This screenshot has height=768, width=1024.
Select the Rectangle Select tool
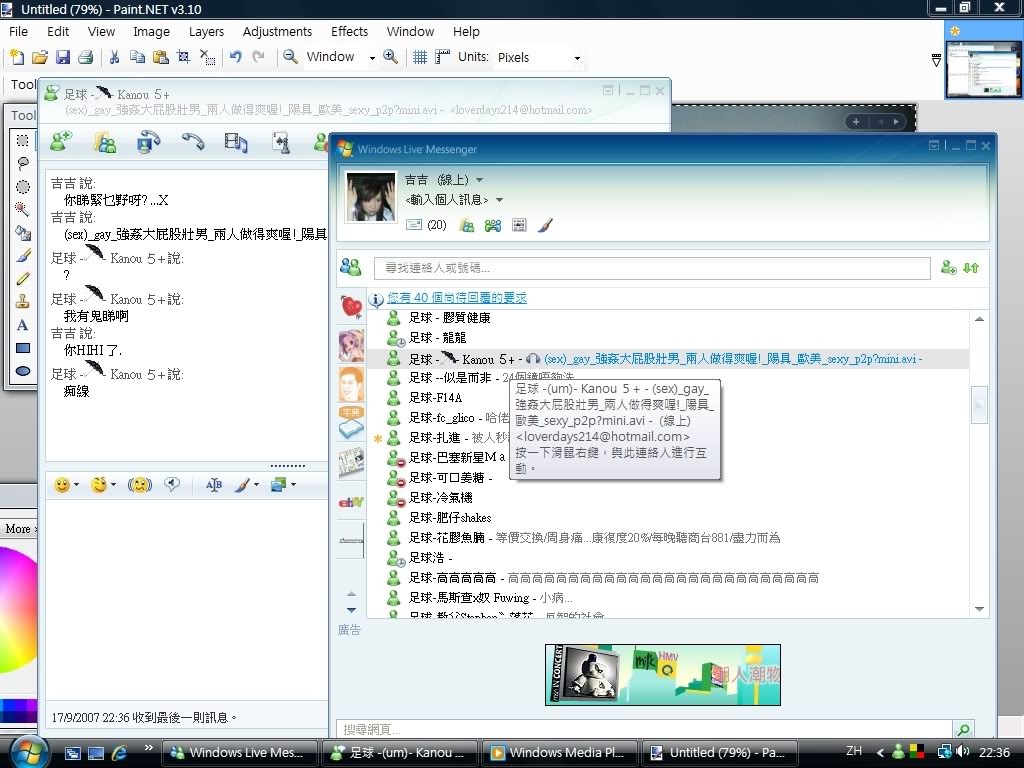coord(22,140)
